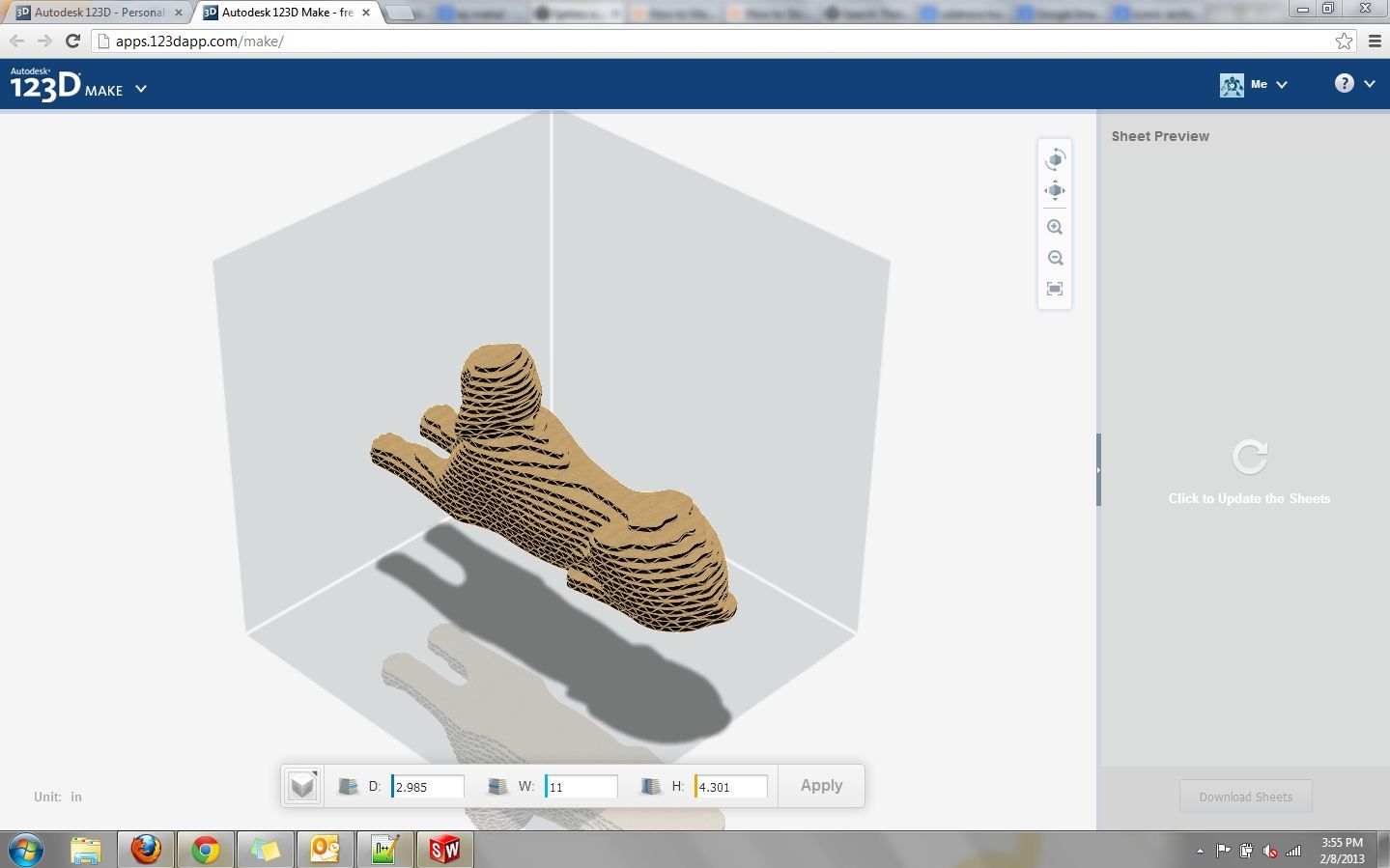Launch SolidWorks from the taskbar

444,851
